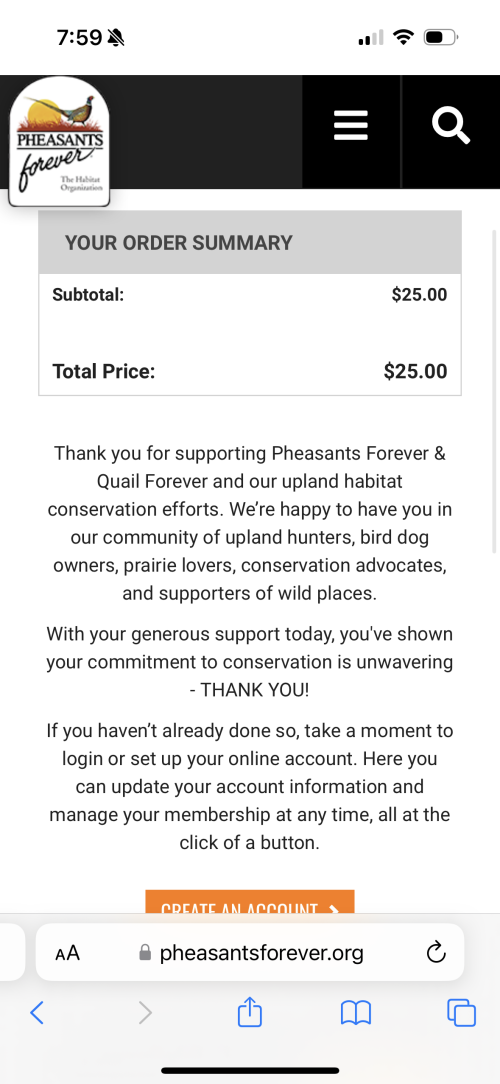This screenshot has width=500, height=1084.
Task: Tap the Subtotal $25.00 amount
Action: 419,295
